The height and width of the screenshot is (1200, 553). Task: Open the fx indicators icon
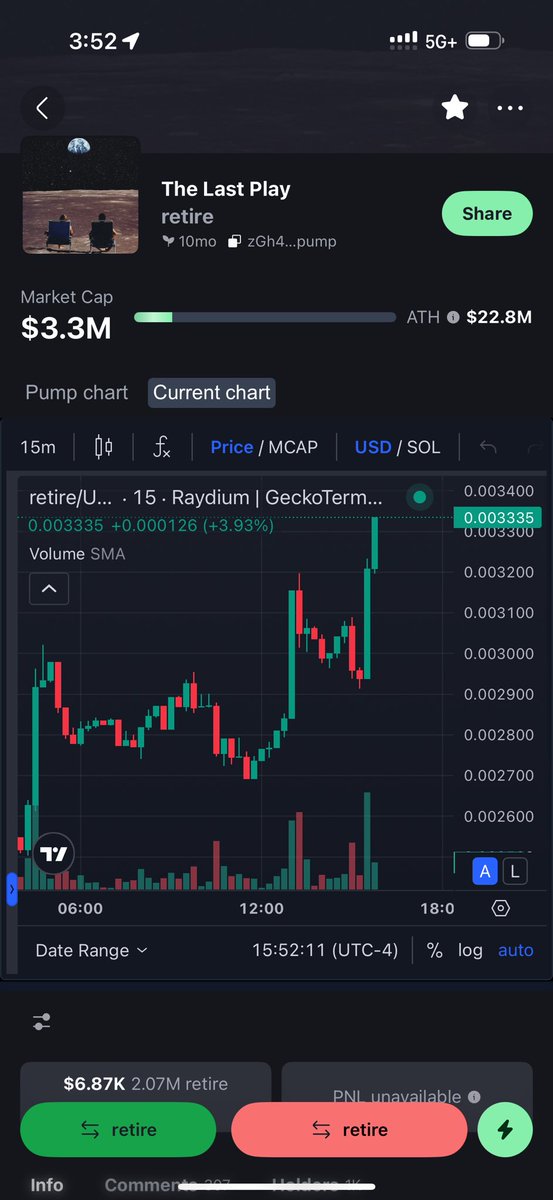tap(162, 447)
